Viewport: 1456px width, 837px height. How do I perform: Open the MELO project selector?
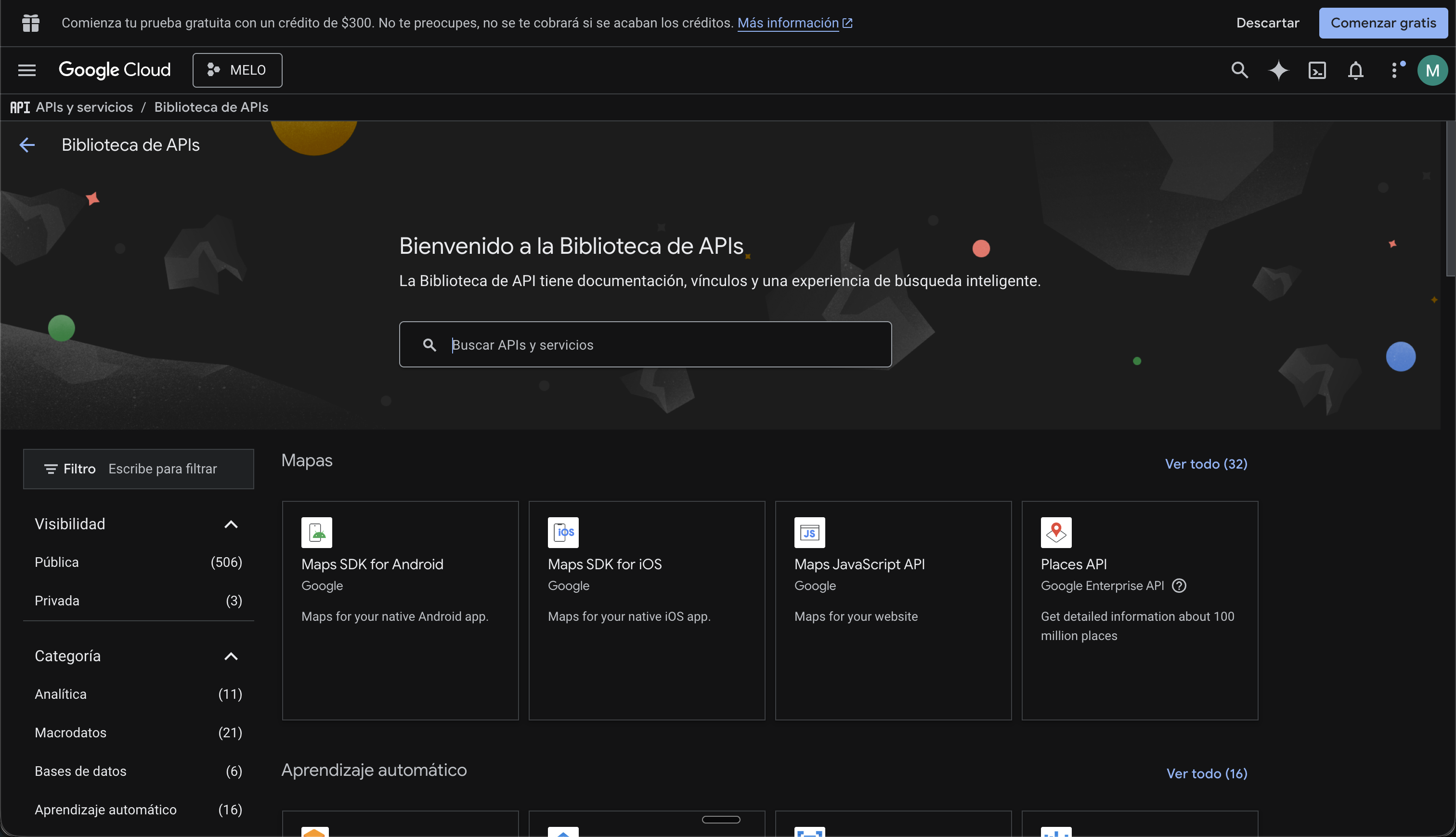[x=237, y=69]
